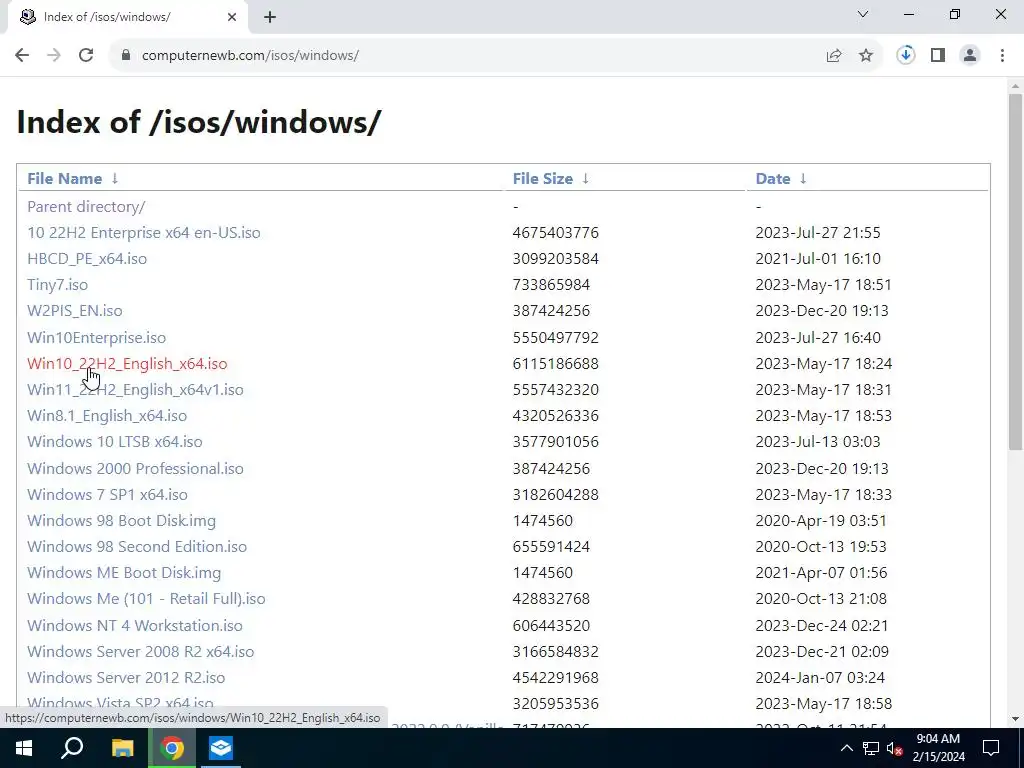Download W2PIS_EN.iso
1024x768 pixels.
(x=74, y=311)
